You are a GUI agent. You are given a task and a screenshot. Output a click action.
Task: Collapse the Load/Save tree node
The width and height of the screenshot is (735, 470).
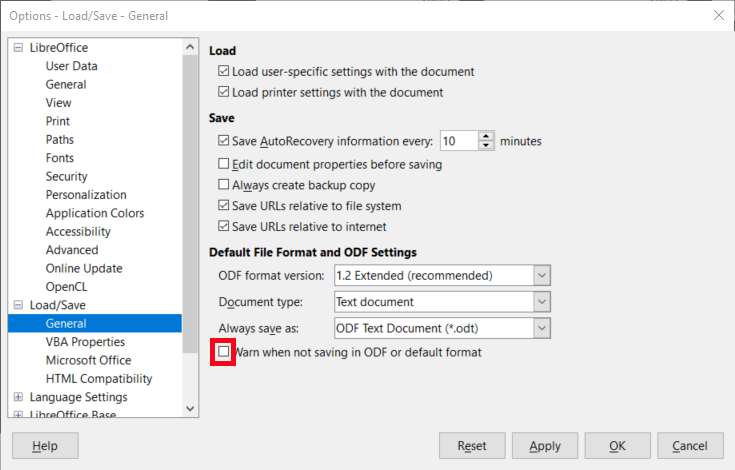(x=18, y=305)
